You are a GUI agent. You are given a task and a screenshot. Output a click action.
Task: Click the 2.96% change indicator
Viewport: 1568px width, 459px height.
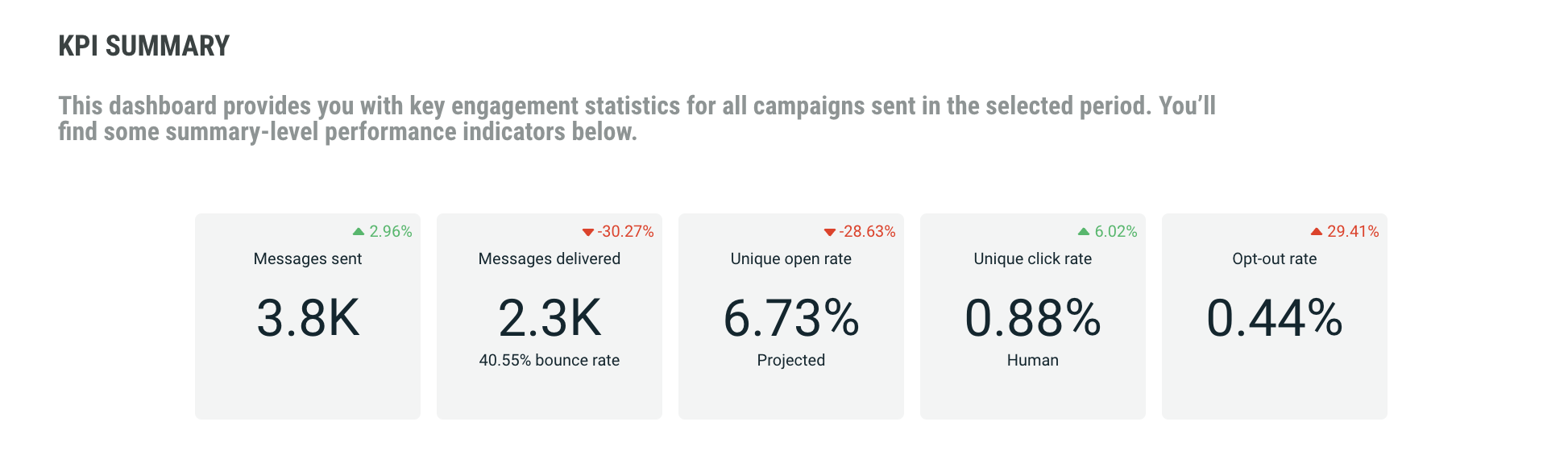click(391, 232)
